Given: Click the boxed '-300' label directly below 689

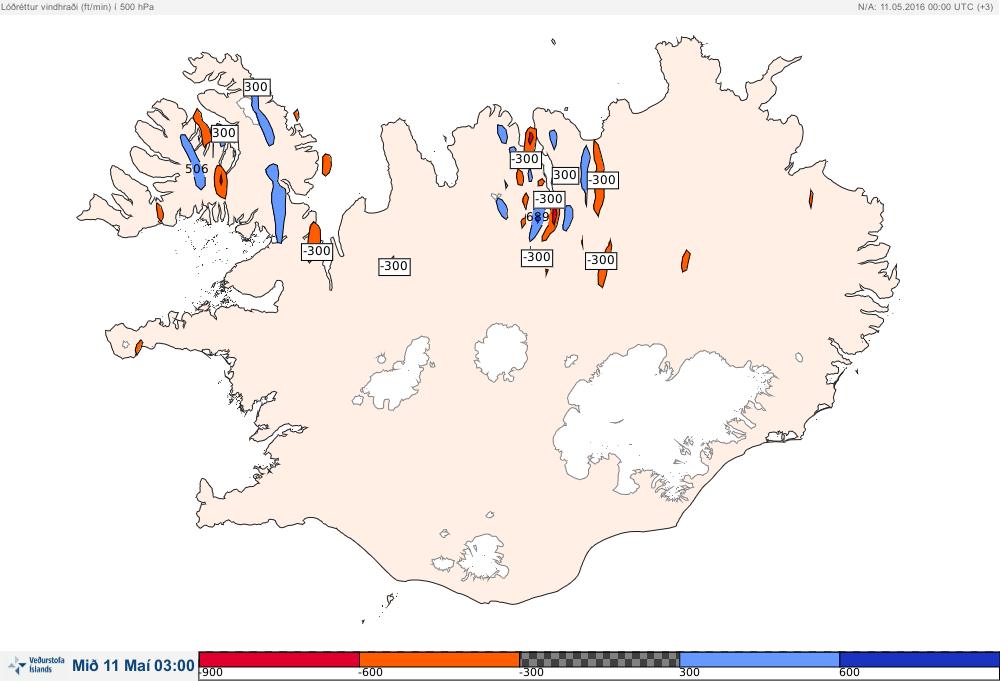Looking at the screenshot, I should [x=537, y=257].
